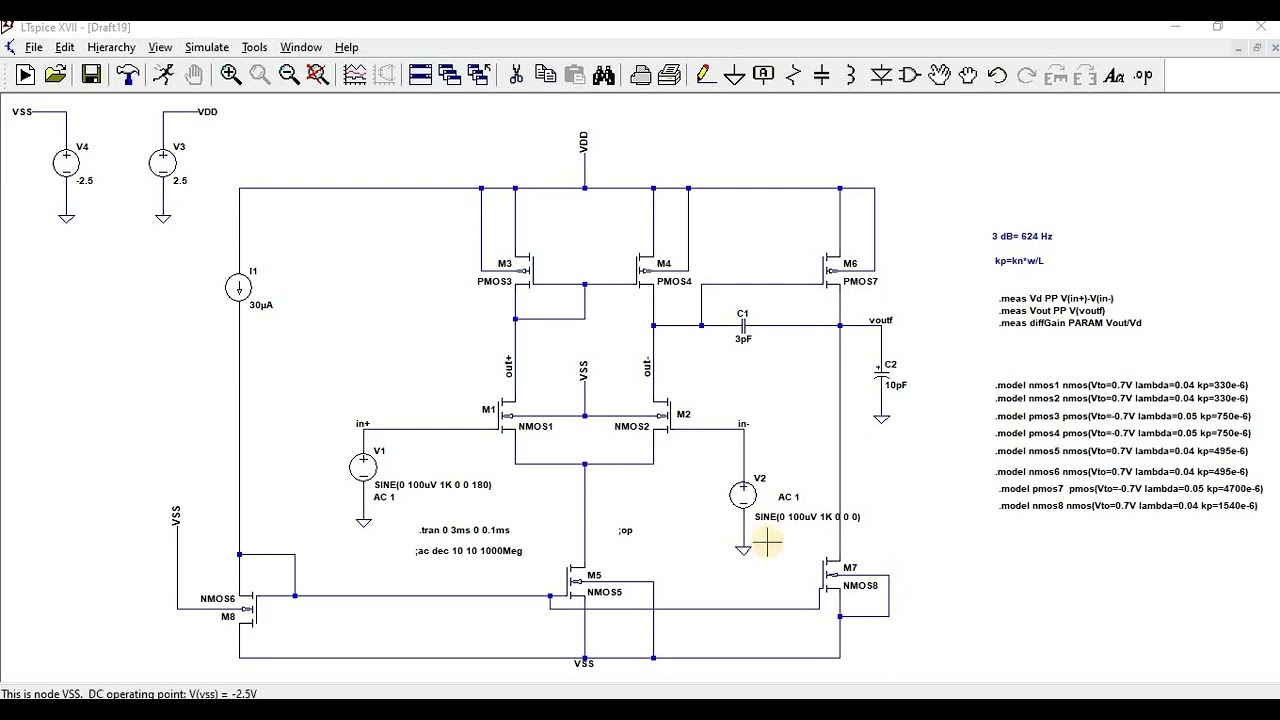Place a Resistor from the toolbar
This screenshot has height=720, width=1280.
tap(793, 75)
